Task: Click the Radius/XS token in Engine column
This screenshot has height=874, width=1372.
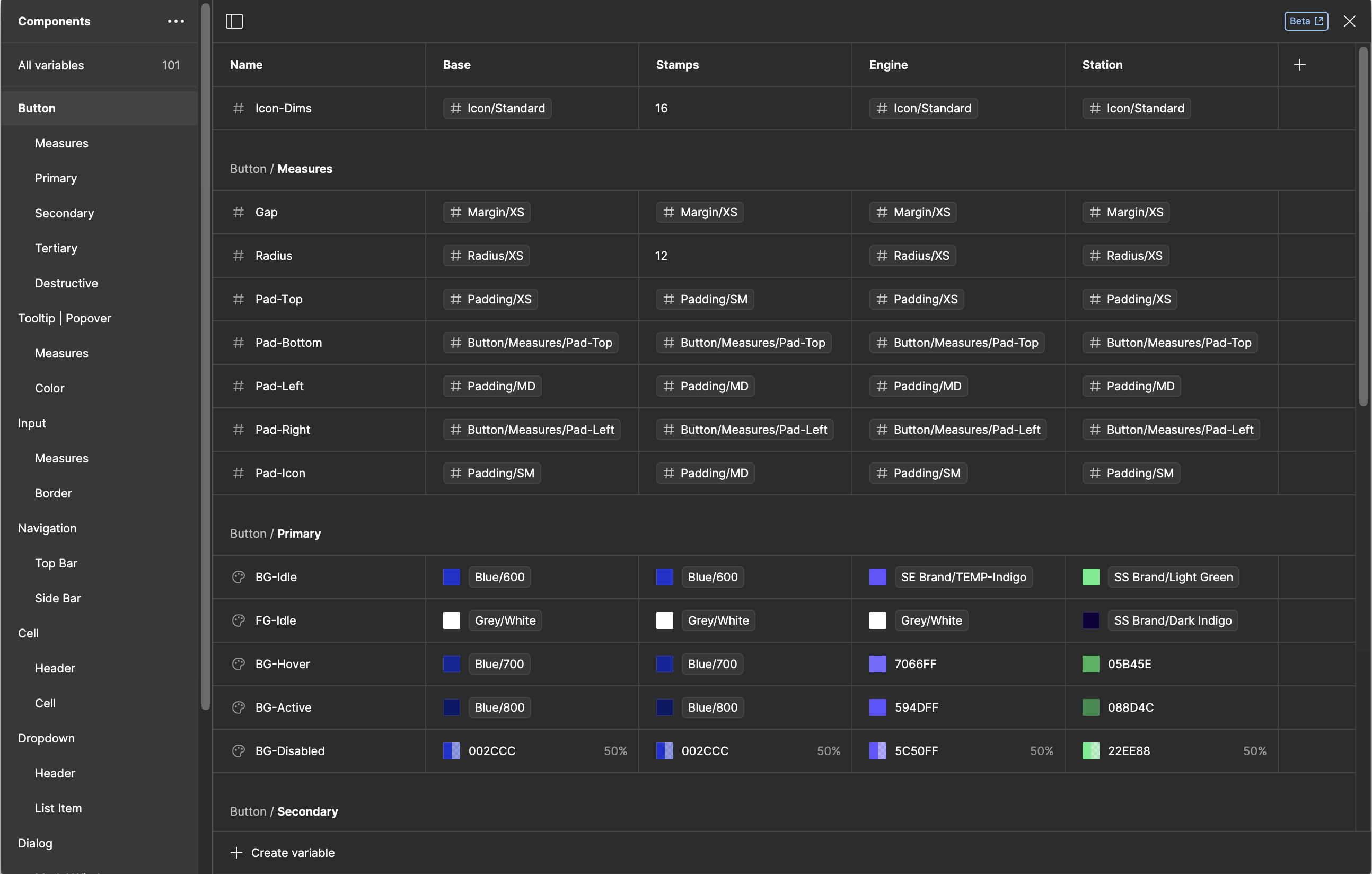Action: pyautogui.click(x=912, y=256)
